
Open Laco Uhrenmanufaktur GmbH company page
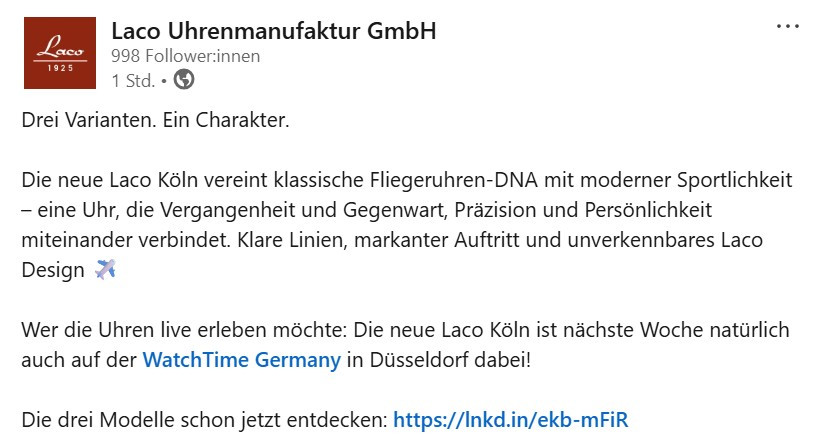(273, 31)
